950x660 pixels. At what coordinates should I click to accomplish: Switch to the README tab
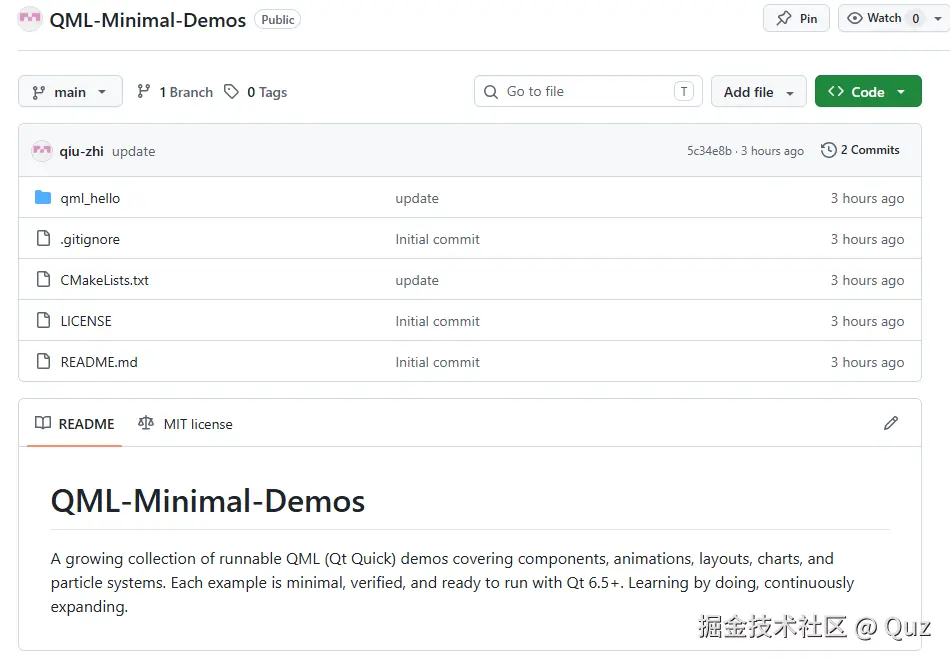point(75,424)
